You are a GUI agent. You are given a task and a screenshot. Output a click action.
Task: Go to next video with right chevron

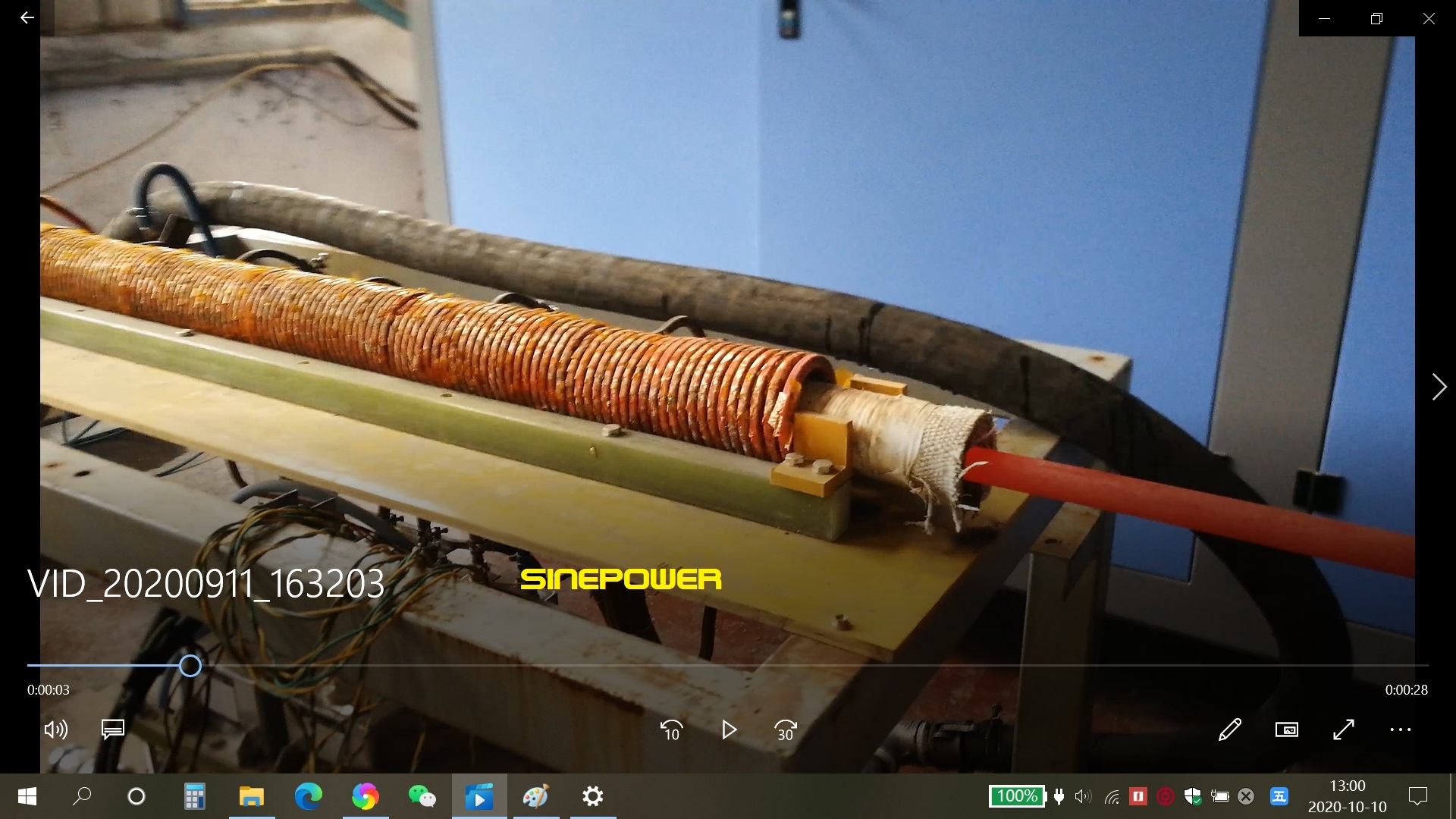click(1439, 387)
